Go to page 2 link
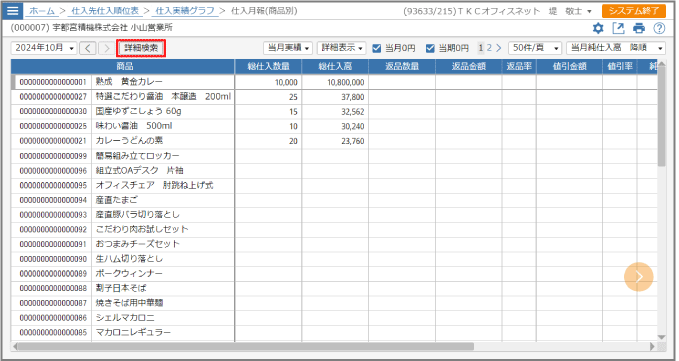Viewport: 679px width, 361px height. coord(489,48)
